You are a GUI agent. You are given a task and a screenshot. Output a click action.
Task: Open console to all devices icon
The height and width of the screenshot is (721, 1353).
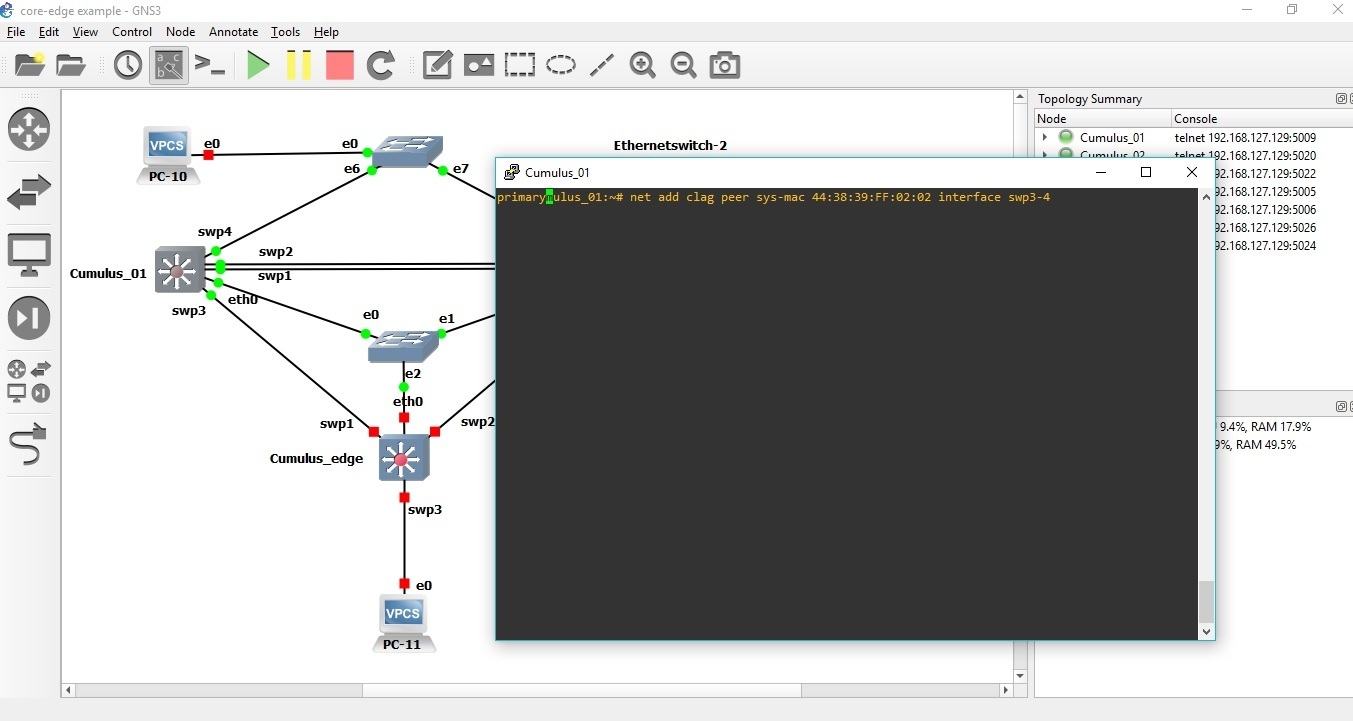point(210,66)
